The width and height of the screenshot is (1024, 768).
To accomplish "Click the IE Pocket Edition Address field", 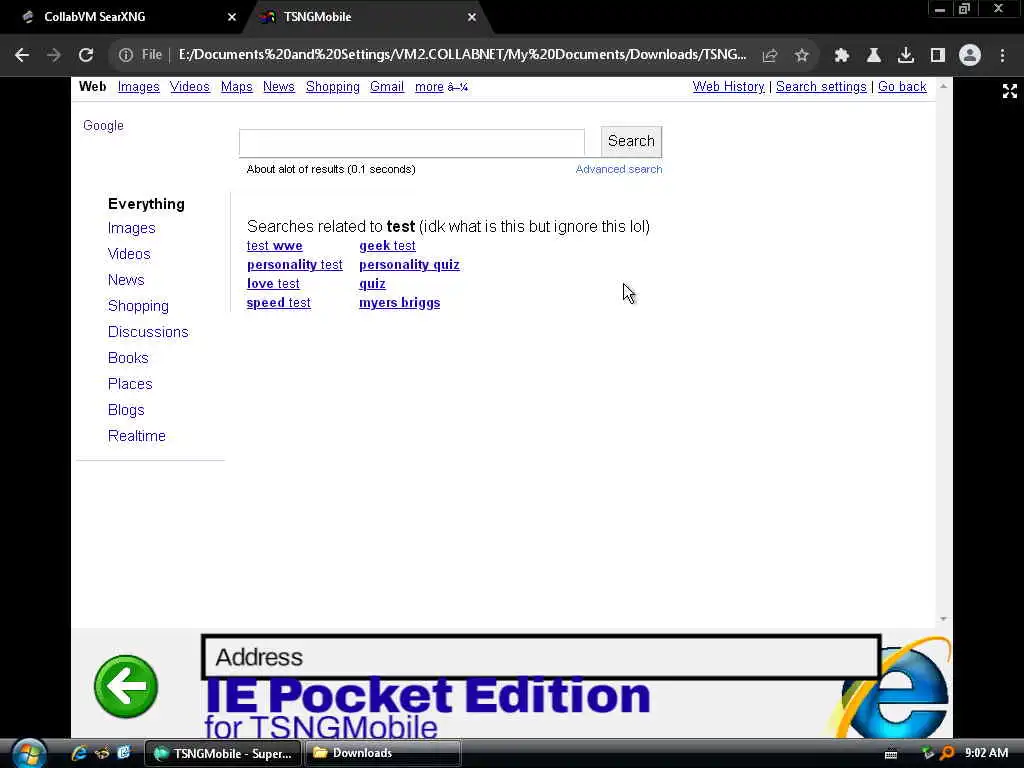I will pos(541,657).
